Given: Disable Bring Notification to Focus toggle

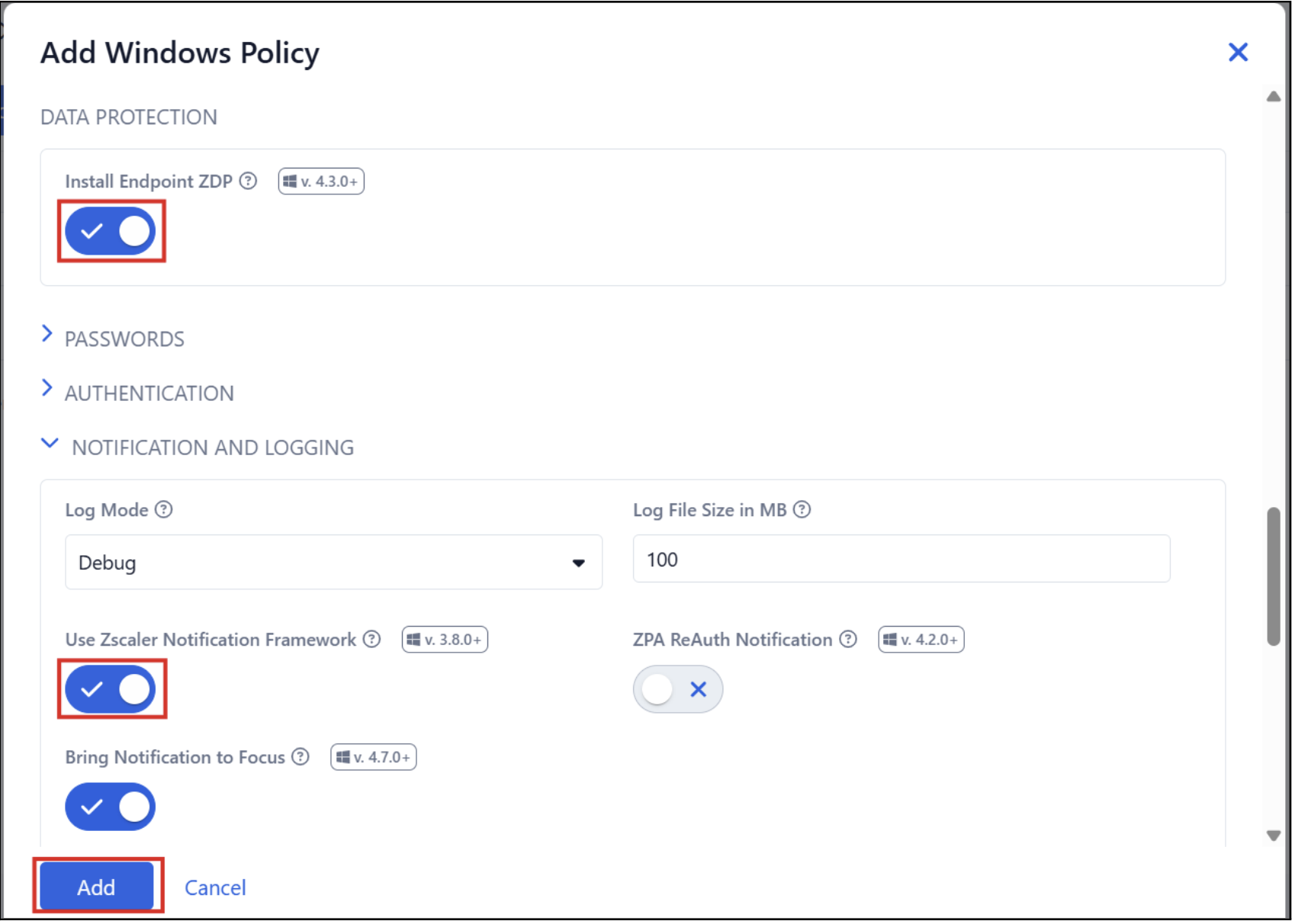Looking at the screenshot, I should click(111, 807).
